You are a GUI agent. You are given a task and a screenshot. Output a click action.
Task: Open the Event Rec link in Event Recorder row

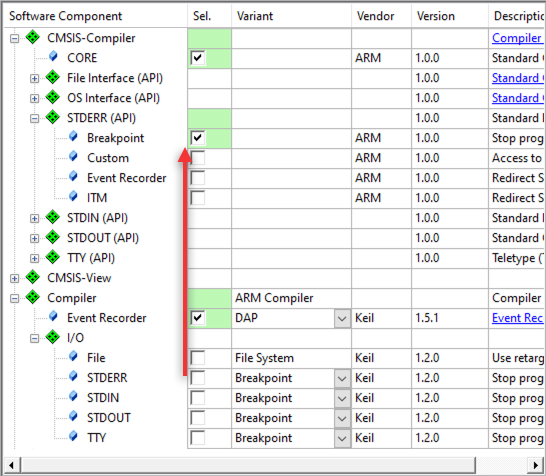[x=517, y=318]
